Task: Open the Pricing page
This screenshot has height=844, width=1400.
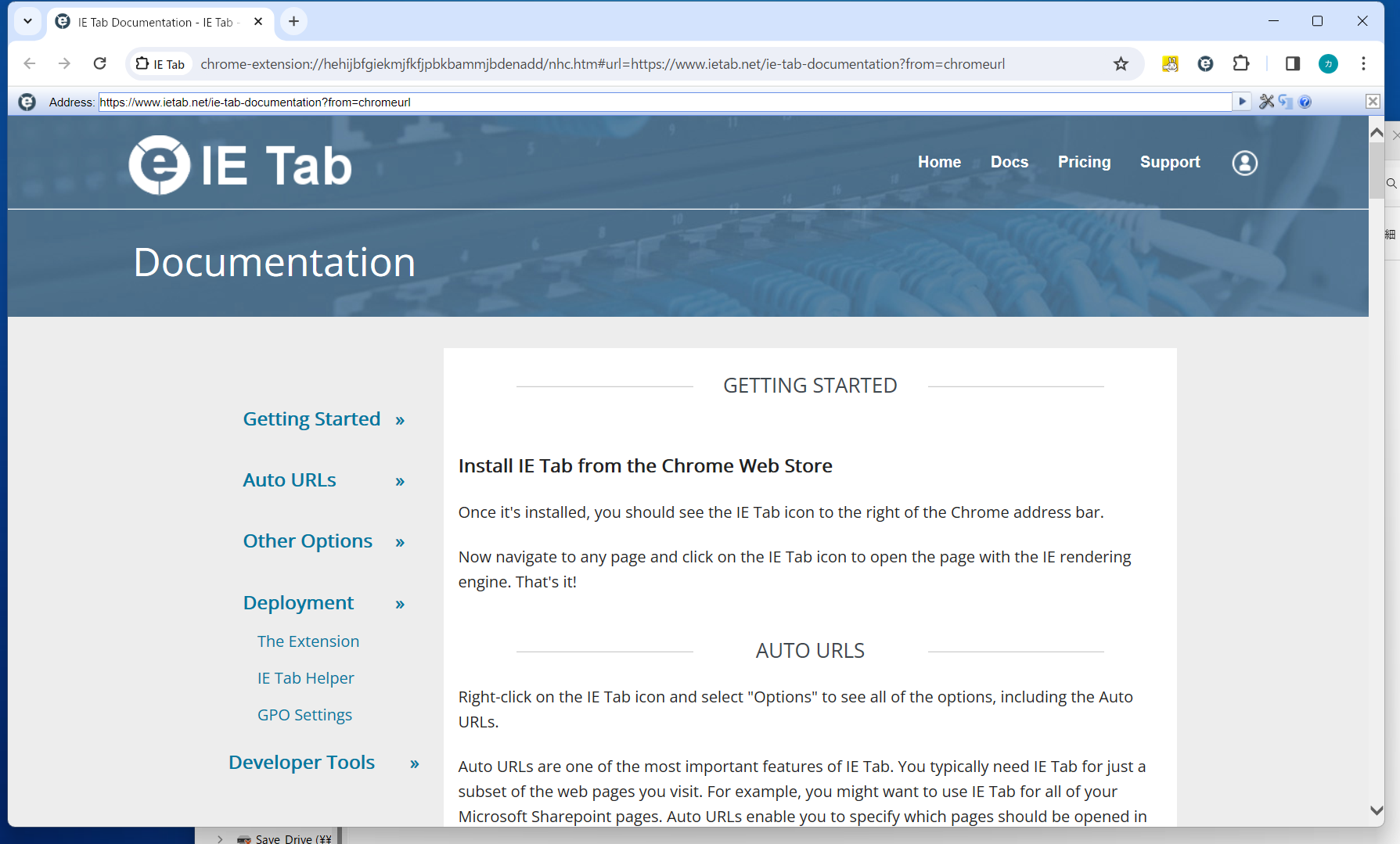Action: [1084, 162]
